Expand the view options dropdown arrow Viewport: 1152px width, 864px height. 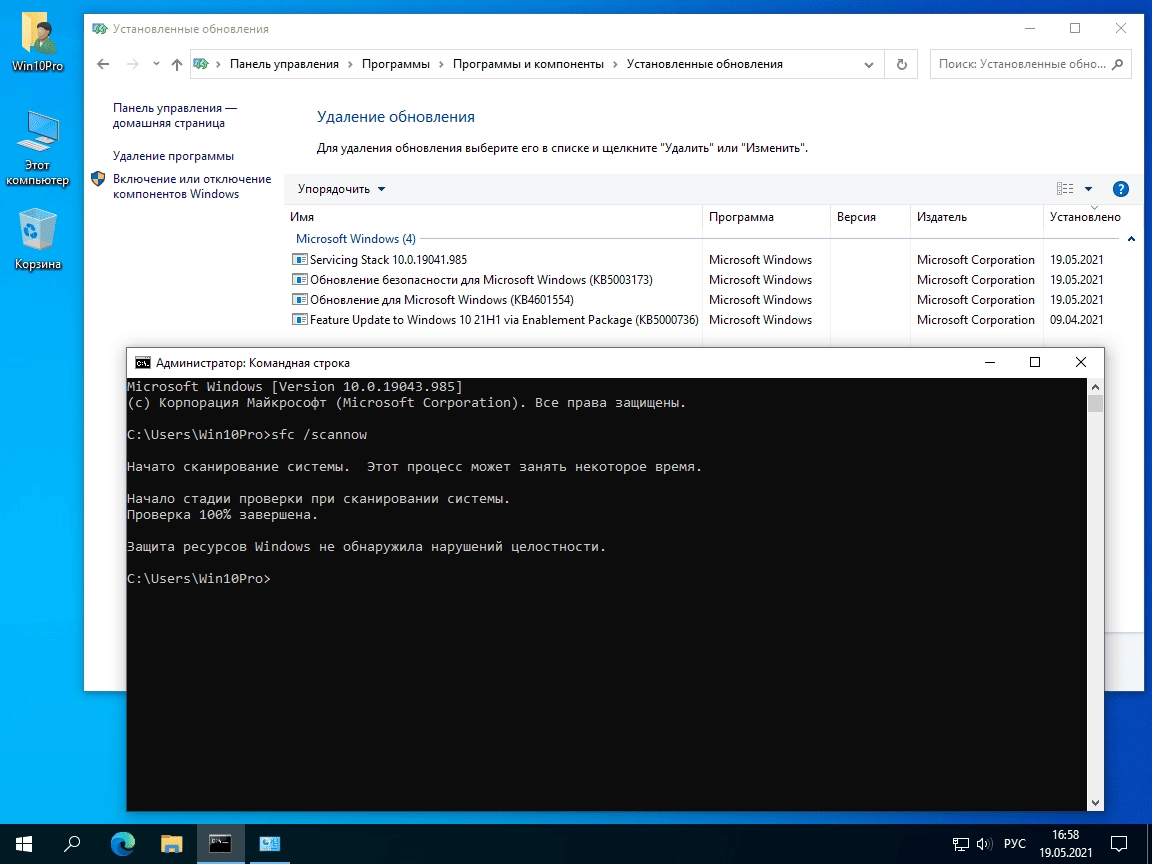(x=1088, y=189)
